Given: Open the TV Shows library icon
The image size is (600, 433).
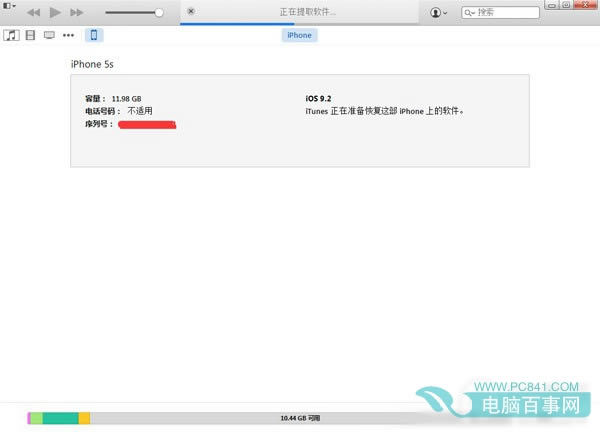Looking at the screenshot, I should (49, 35).
